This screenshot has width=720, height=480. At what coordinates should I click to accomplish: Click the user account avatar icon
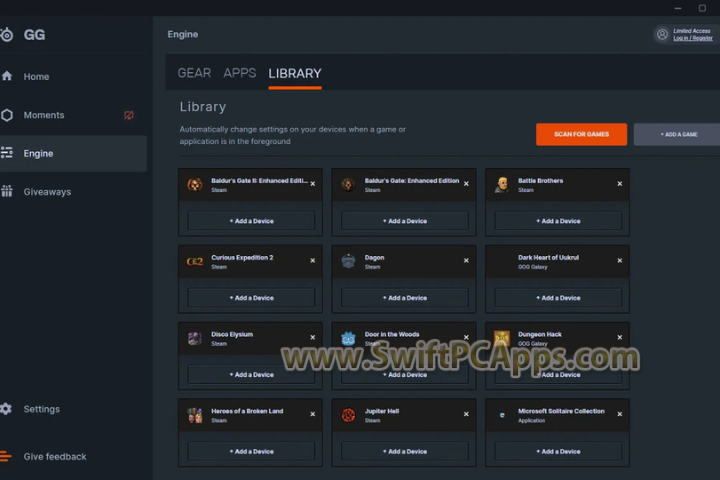[662, 34]
